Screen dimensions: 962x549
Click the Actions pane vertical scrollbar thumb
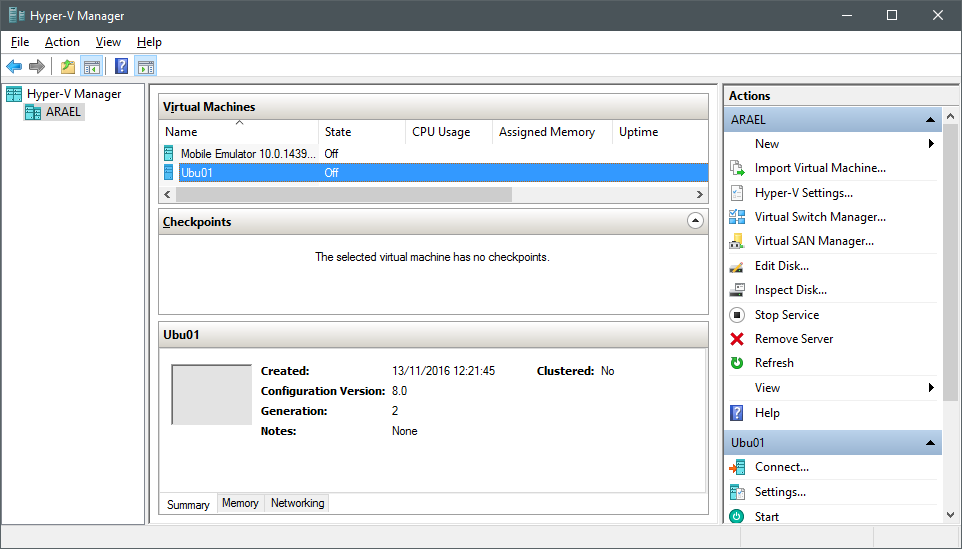click(x=950, y=262)
